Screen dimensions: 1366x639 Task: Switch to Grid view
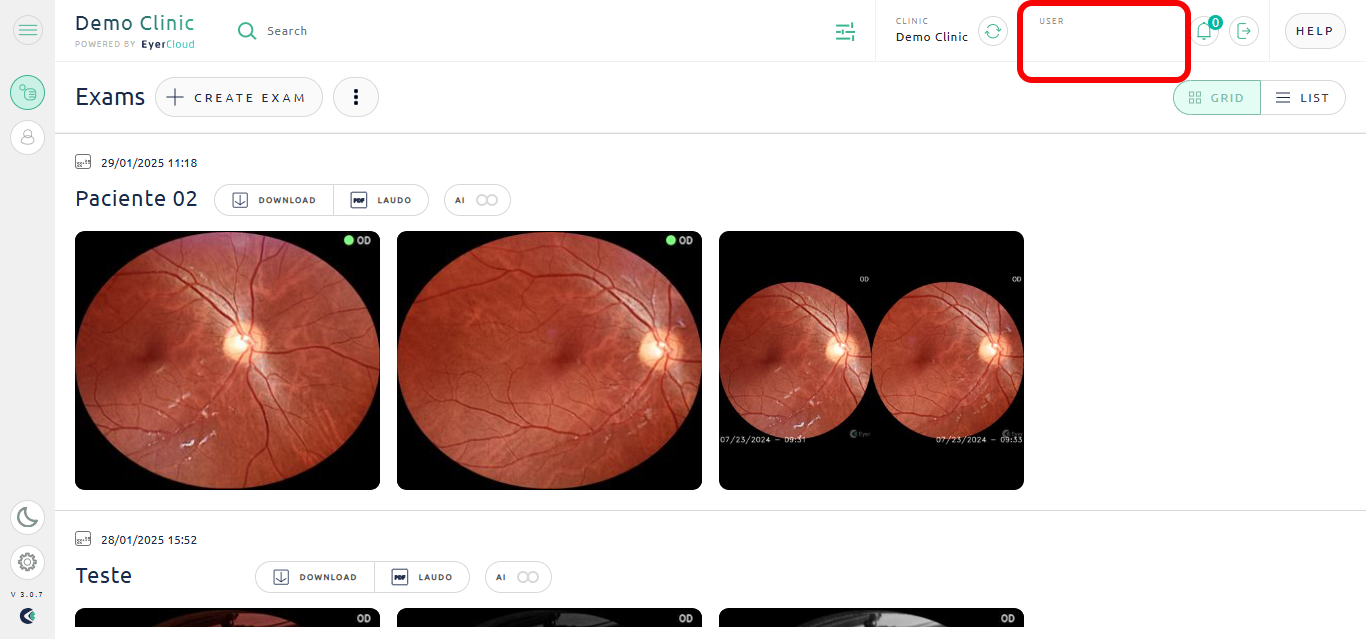coord(1216,98)
